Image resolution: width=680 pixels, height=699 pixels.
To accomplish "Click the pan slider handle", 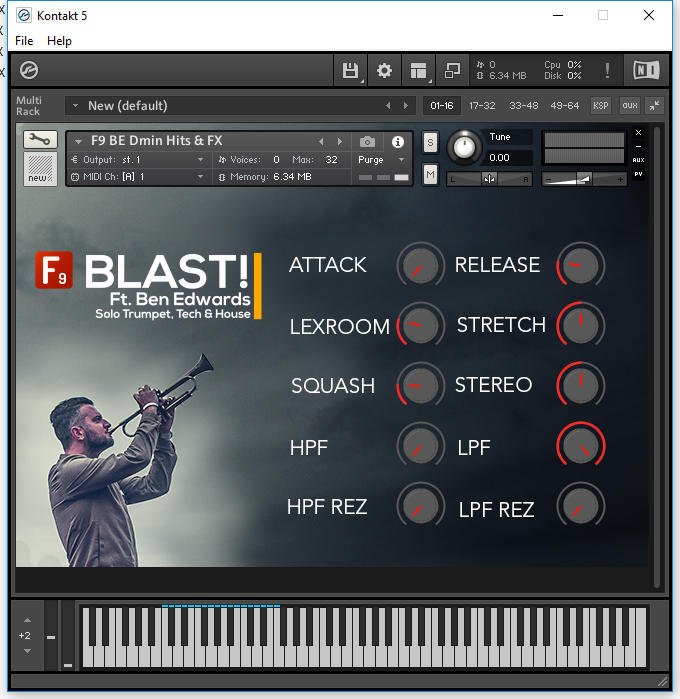I will tap(489, 179).
